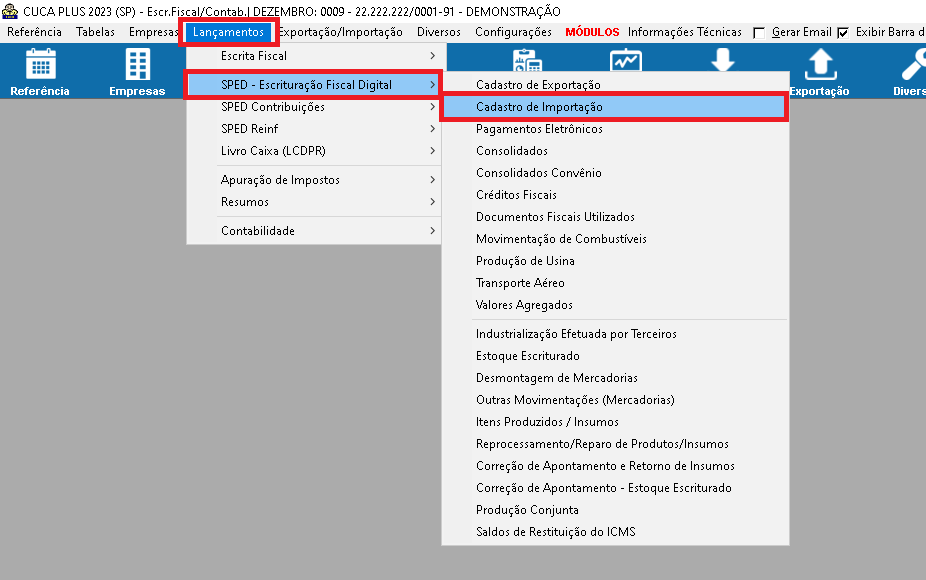Untick the Exibir Barra checkbox
This screenshot has width=926, height=580.
[x=843, y=32]
